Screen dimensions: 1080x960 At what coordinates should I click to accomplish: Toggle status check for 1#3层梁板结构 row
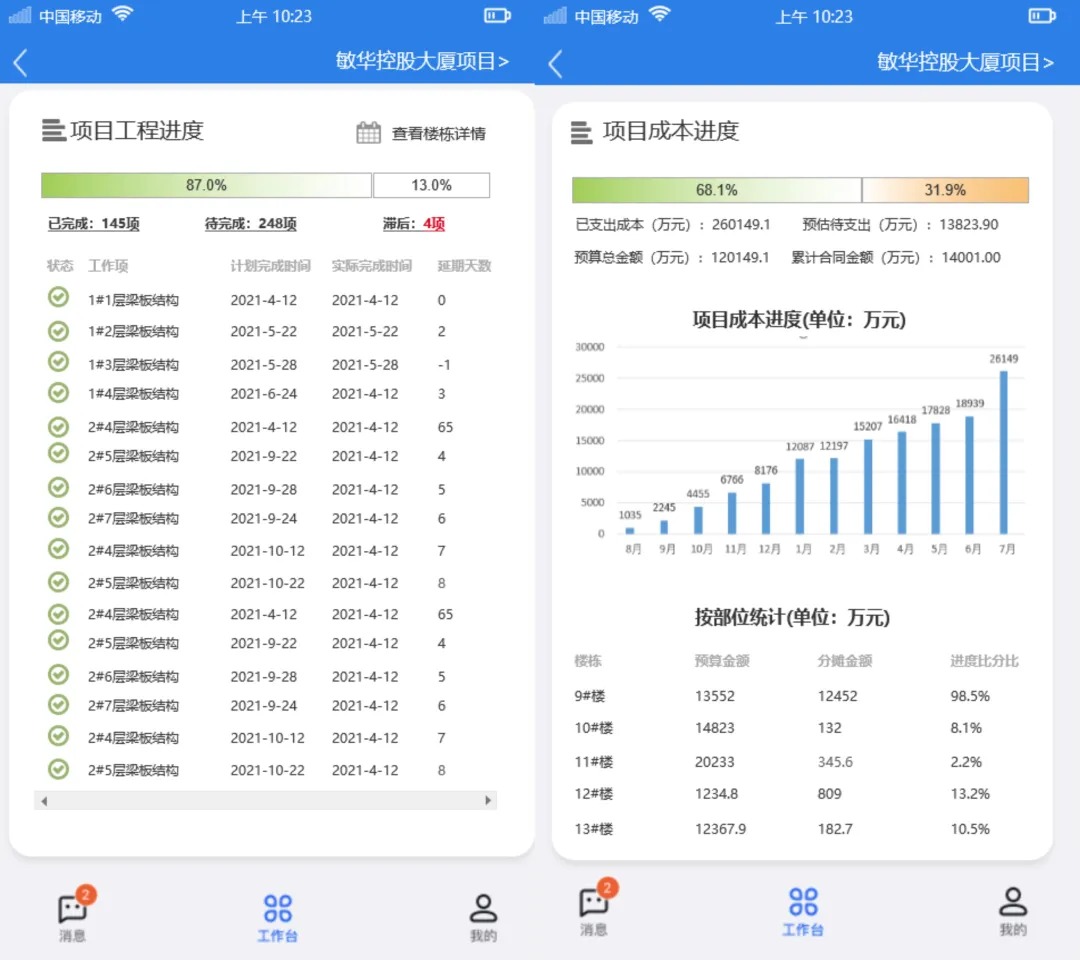click(59, 362)
